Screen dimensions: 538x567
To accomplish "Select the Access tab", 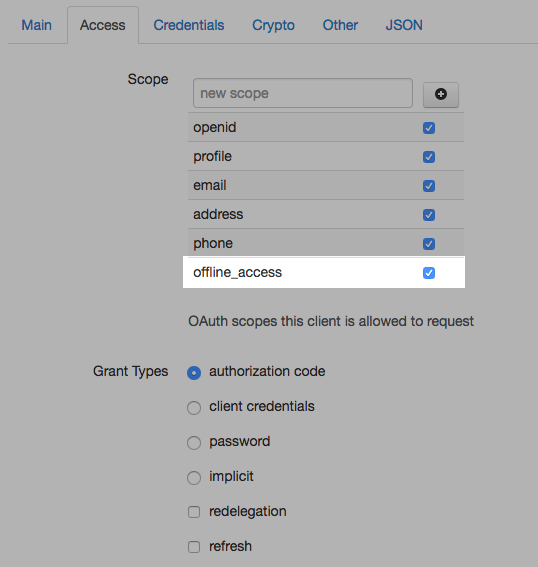I will 103,25.
